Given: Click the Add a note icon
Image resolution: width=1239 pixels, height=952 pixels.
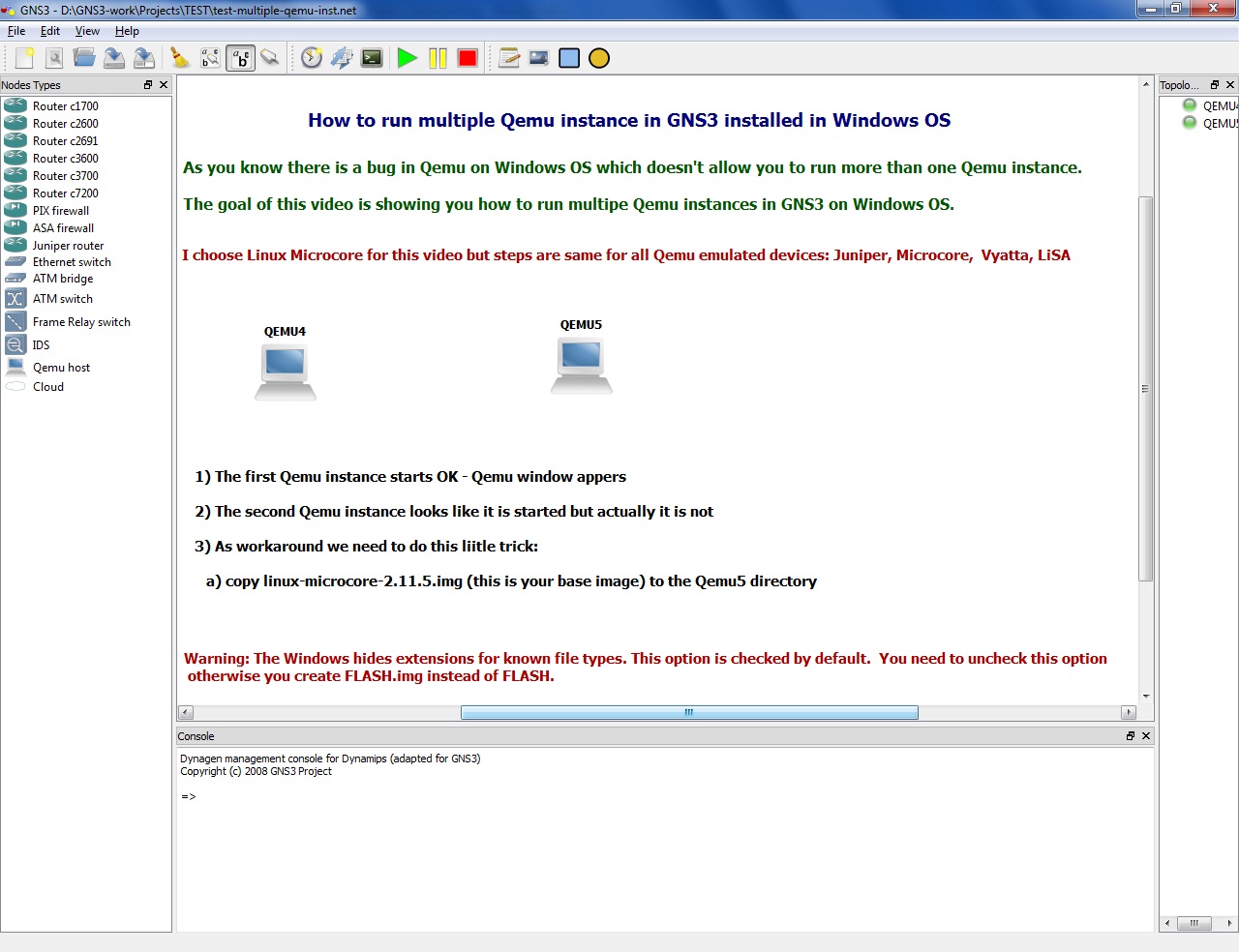Looking at the screenshot, I should click(x=509, y=58).
